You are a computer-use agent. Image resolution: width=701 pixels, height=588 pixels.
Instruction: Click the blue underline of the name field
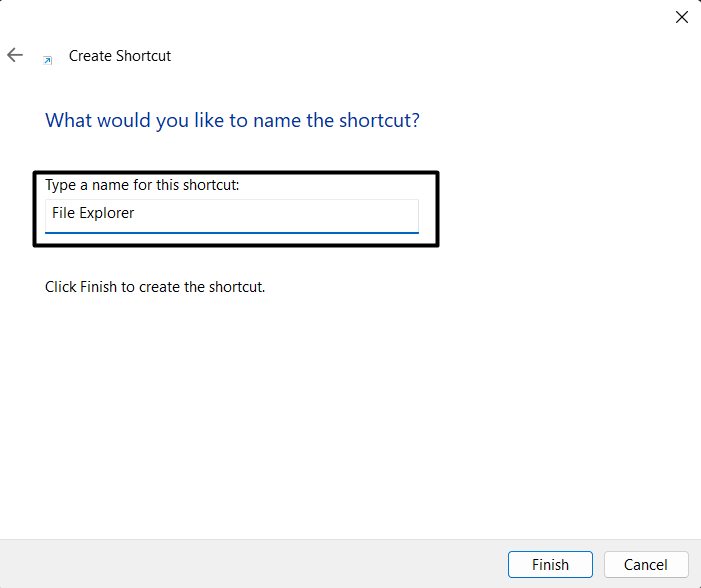tap(232, 232)
